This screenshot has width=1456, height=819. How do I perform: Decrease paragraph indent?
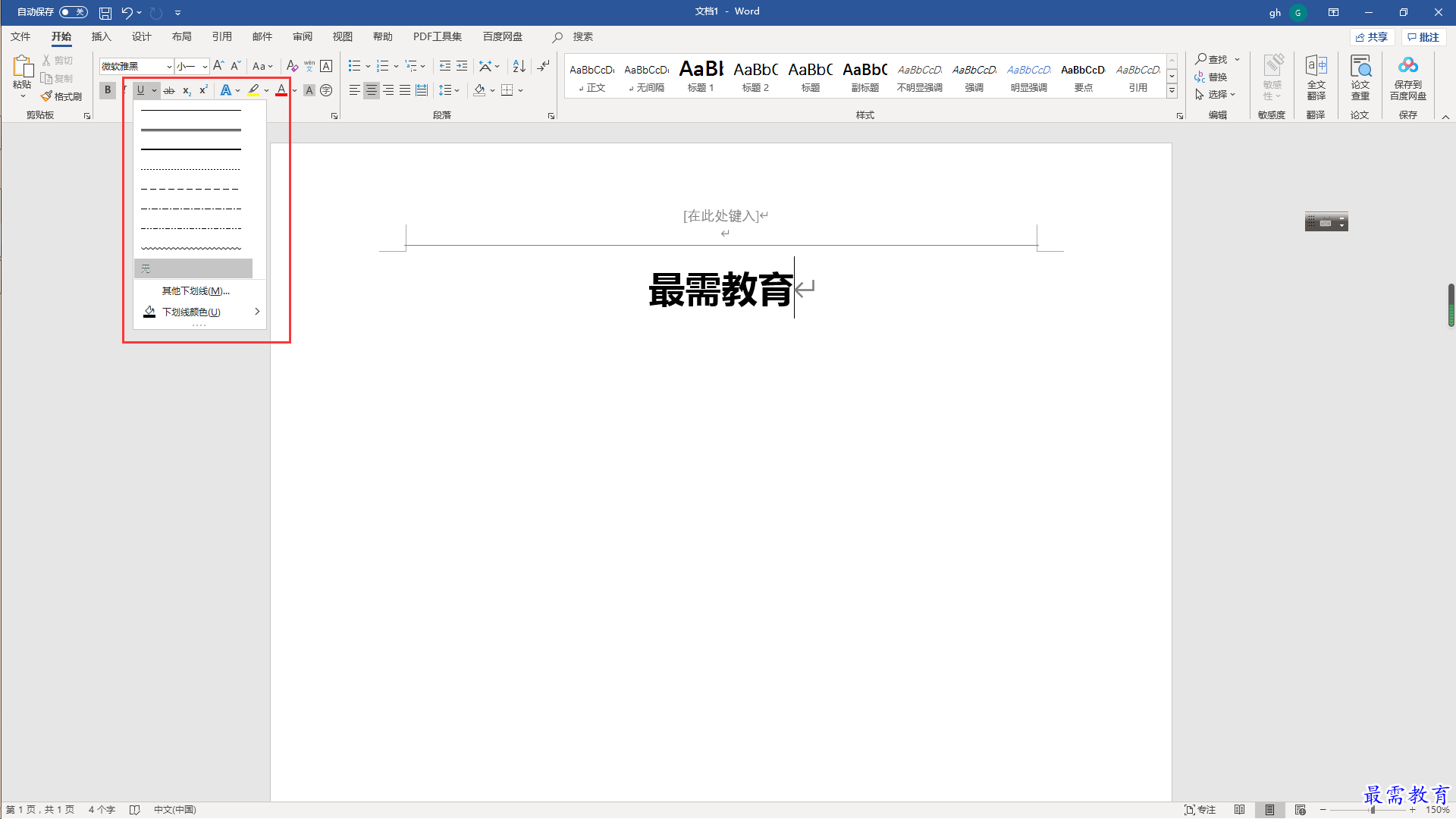tap(445, 66)
